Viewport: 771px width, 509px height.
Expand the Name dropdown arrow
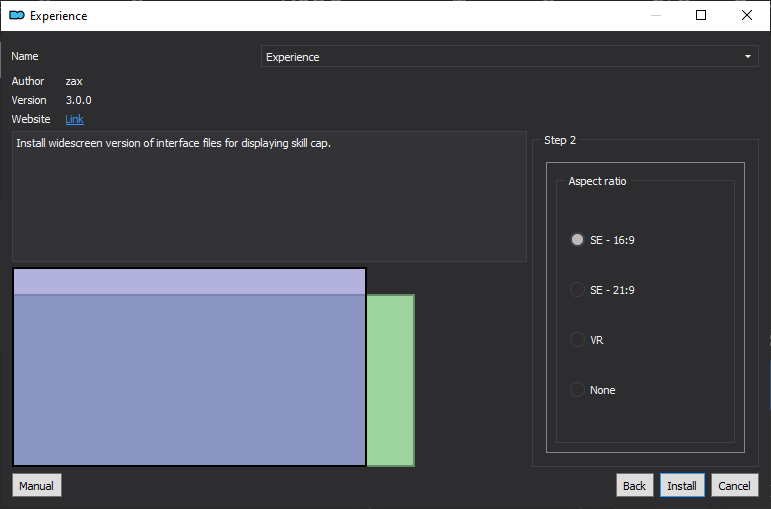coord(748,57)
